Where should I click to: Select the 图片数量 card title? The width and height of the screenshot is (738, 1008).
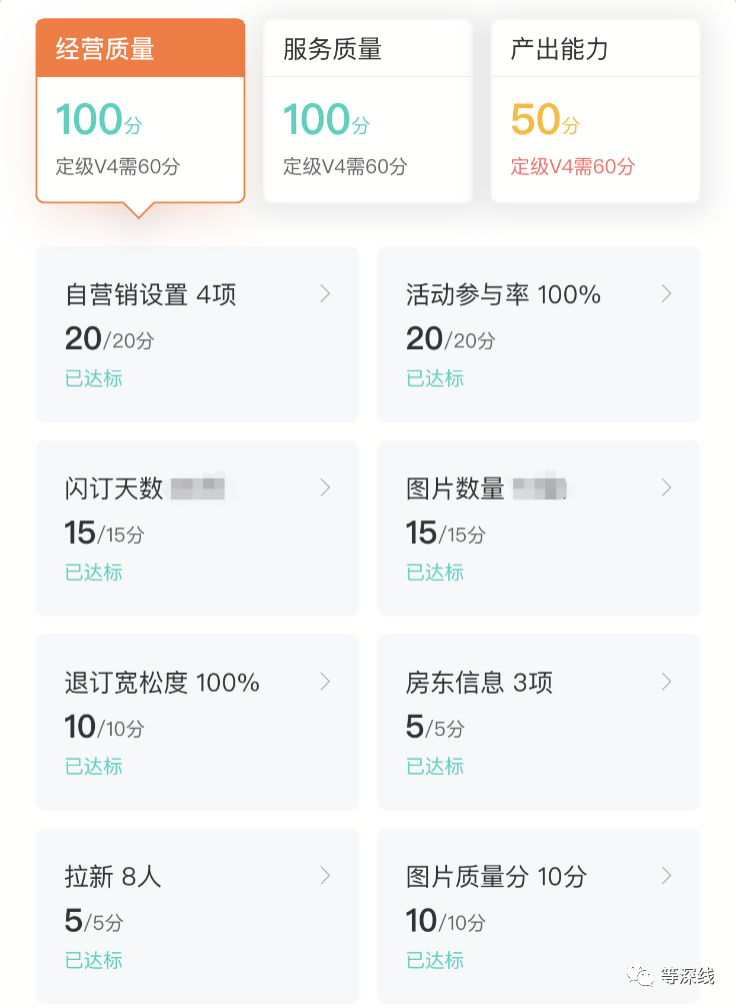[455, 489]
